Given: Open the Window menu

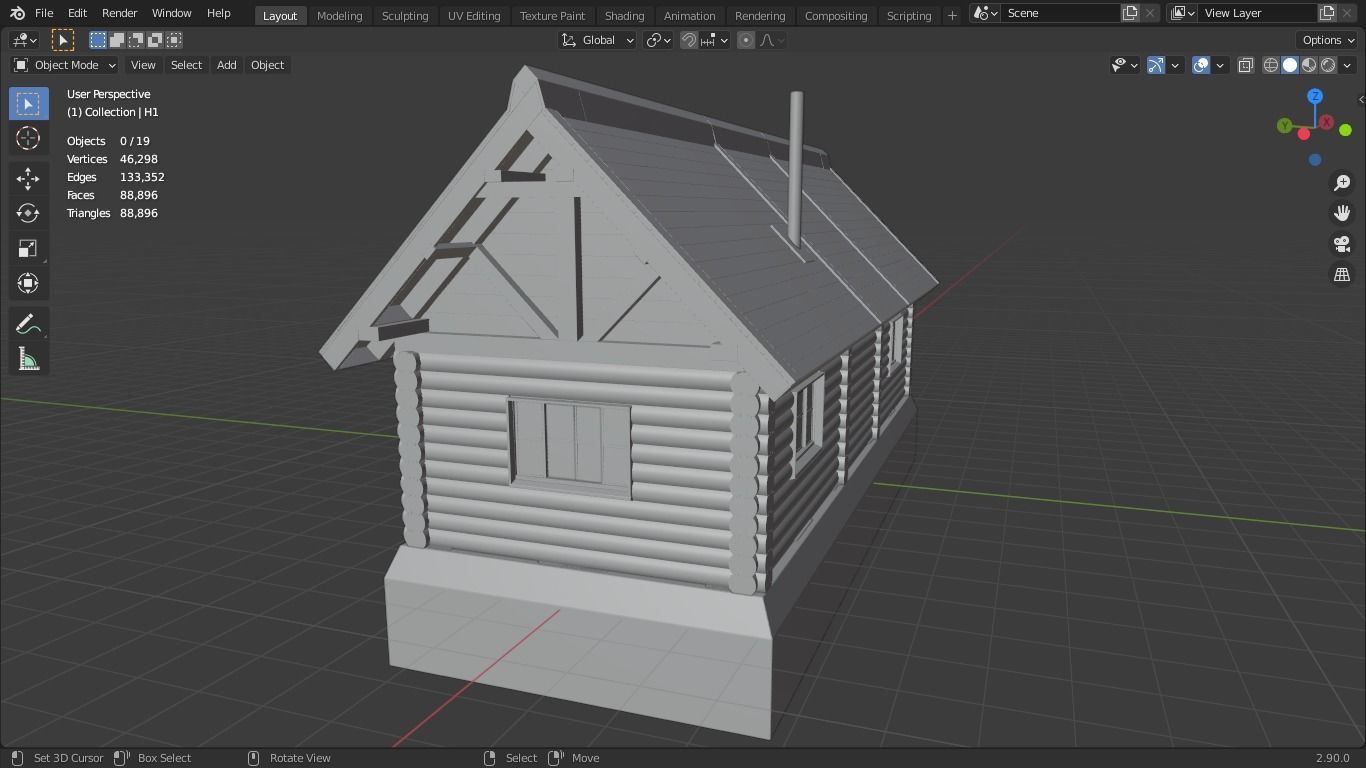Looking at the screenshot, I should [x=171, y=13].
